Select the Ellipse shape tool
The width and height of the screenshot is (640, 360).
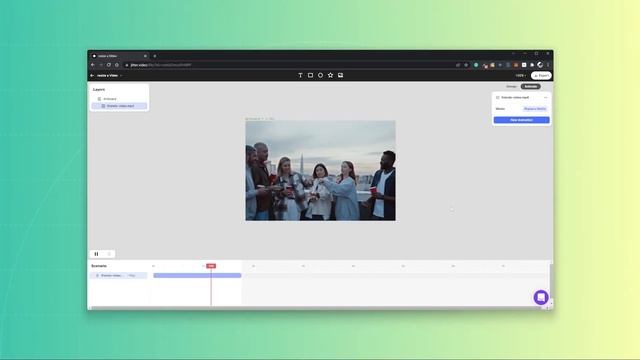[x=320, y=76]
